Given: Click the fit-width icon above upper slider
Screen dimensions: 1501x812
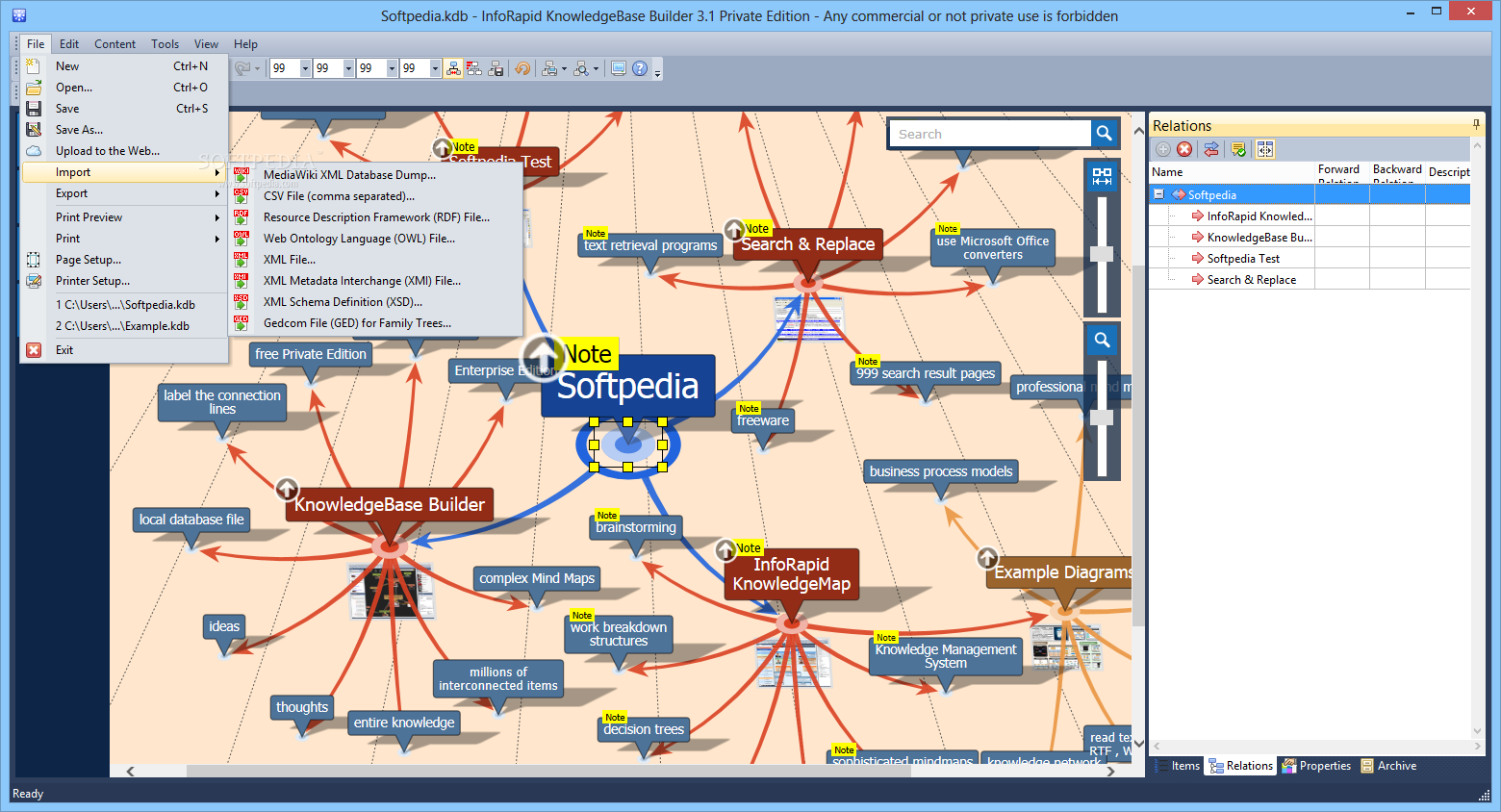Looking at the screenshot, I should (1103, 176).
